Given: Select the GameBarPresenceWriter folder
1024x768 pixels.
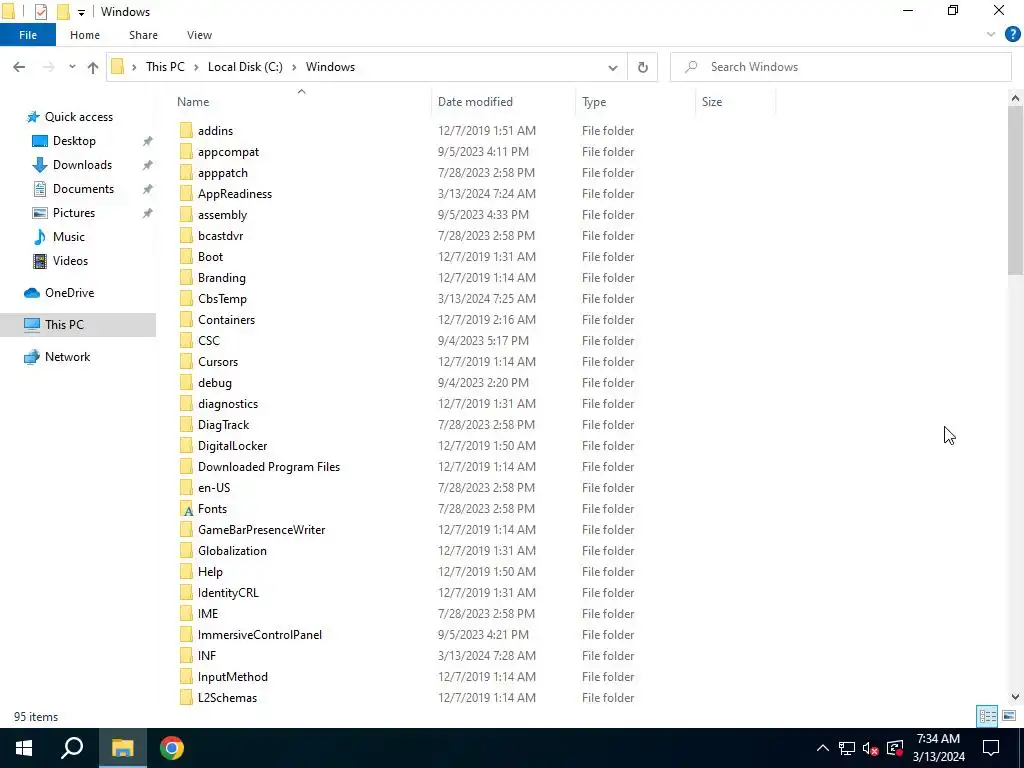Looking at the screenshot, I should pyautogui.click(x=261, y=530).
